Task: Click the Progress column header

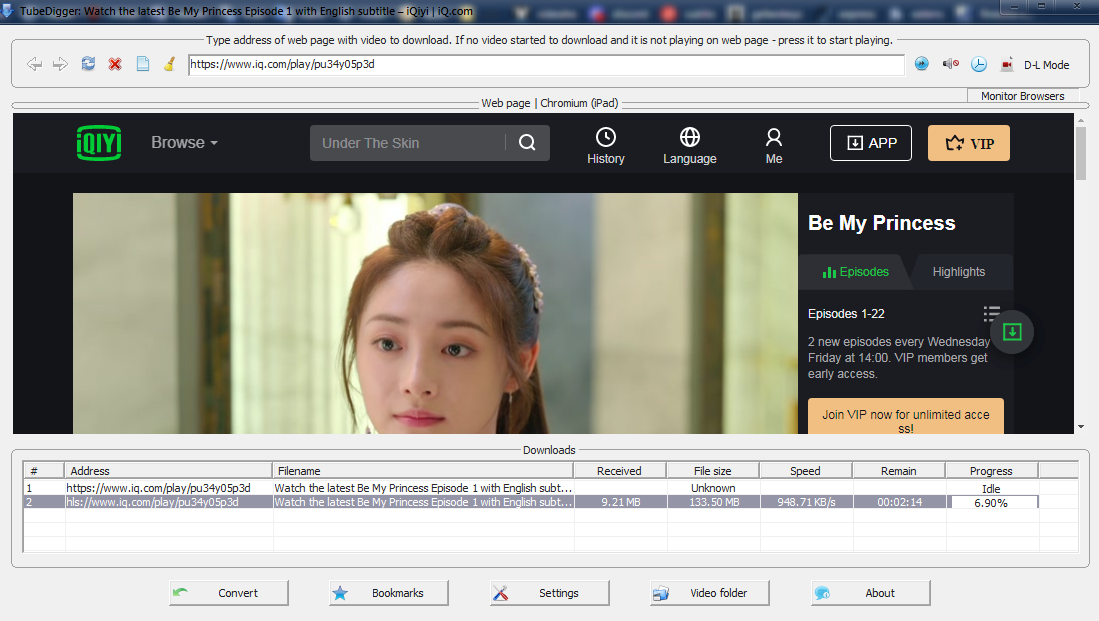Action: pos(991,471)
